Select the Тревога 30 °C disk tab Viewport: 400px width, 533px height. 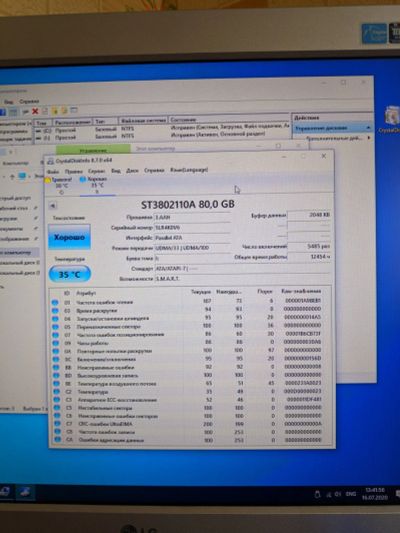[x=60, y=186]
